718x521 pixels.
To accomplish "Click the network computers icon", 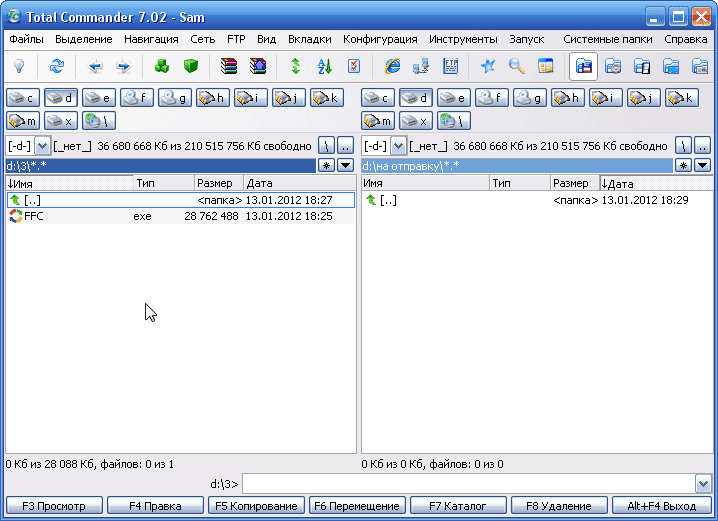I will (x=421, y=66).
